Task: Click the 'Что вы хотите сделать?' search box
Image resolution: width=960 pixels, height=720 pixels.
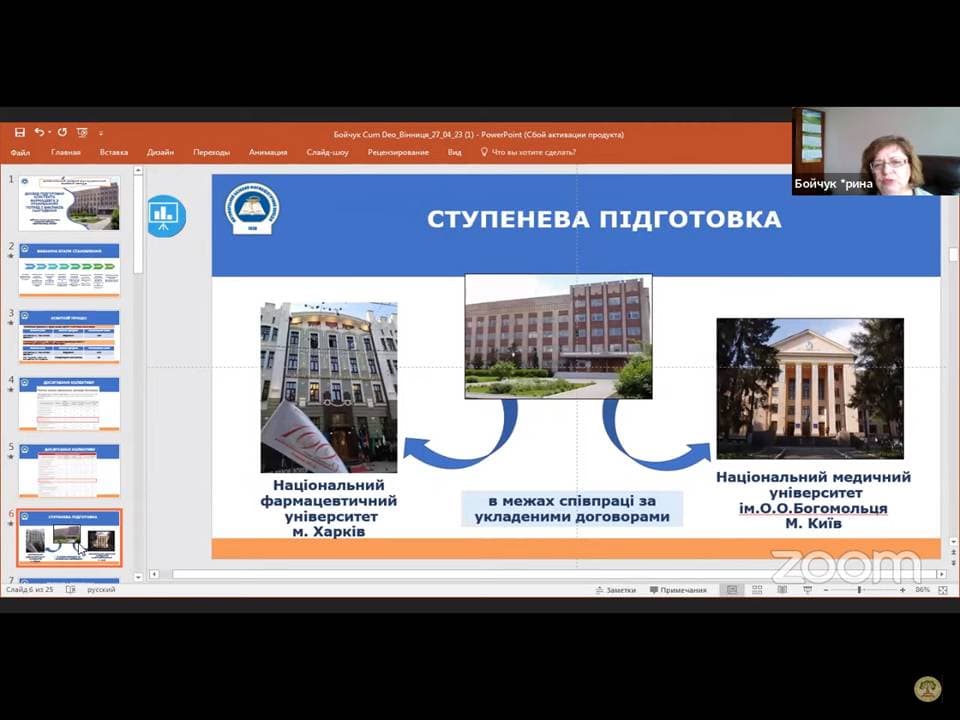Action: (x=528, y=152)
